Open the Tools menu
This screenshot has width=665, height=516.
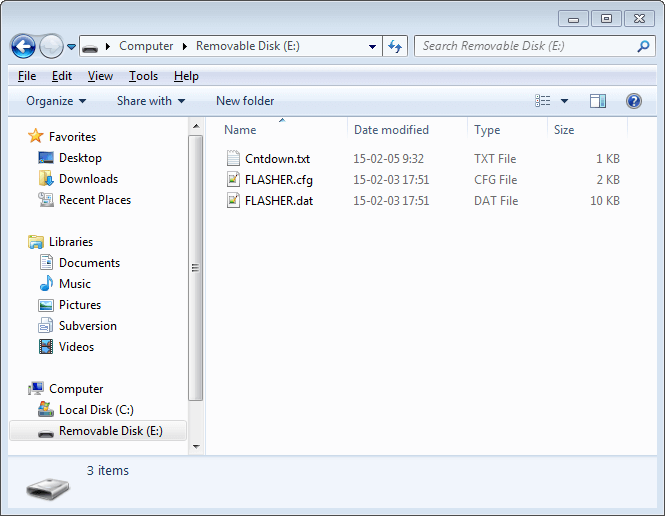point(143,76)
